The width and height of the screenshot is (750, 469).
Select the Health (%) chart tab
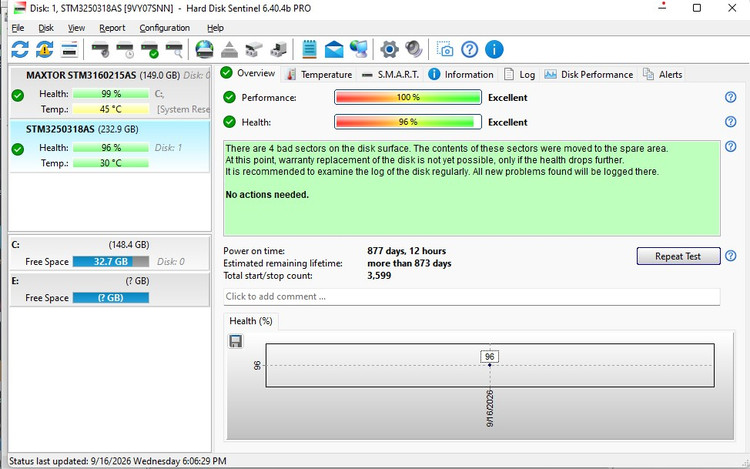pos(251,321)
